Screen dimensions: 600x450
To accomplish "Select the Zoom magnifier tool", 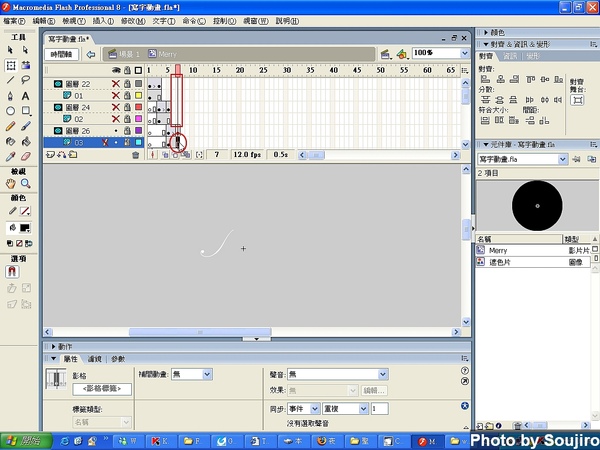I will click(x=26, y=184).
